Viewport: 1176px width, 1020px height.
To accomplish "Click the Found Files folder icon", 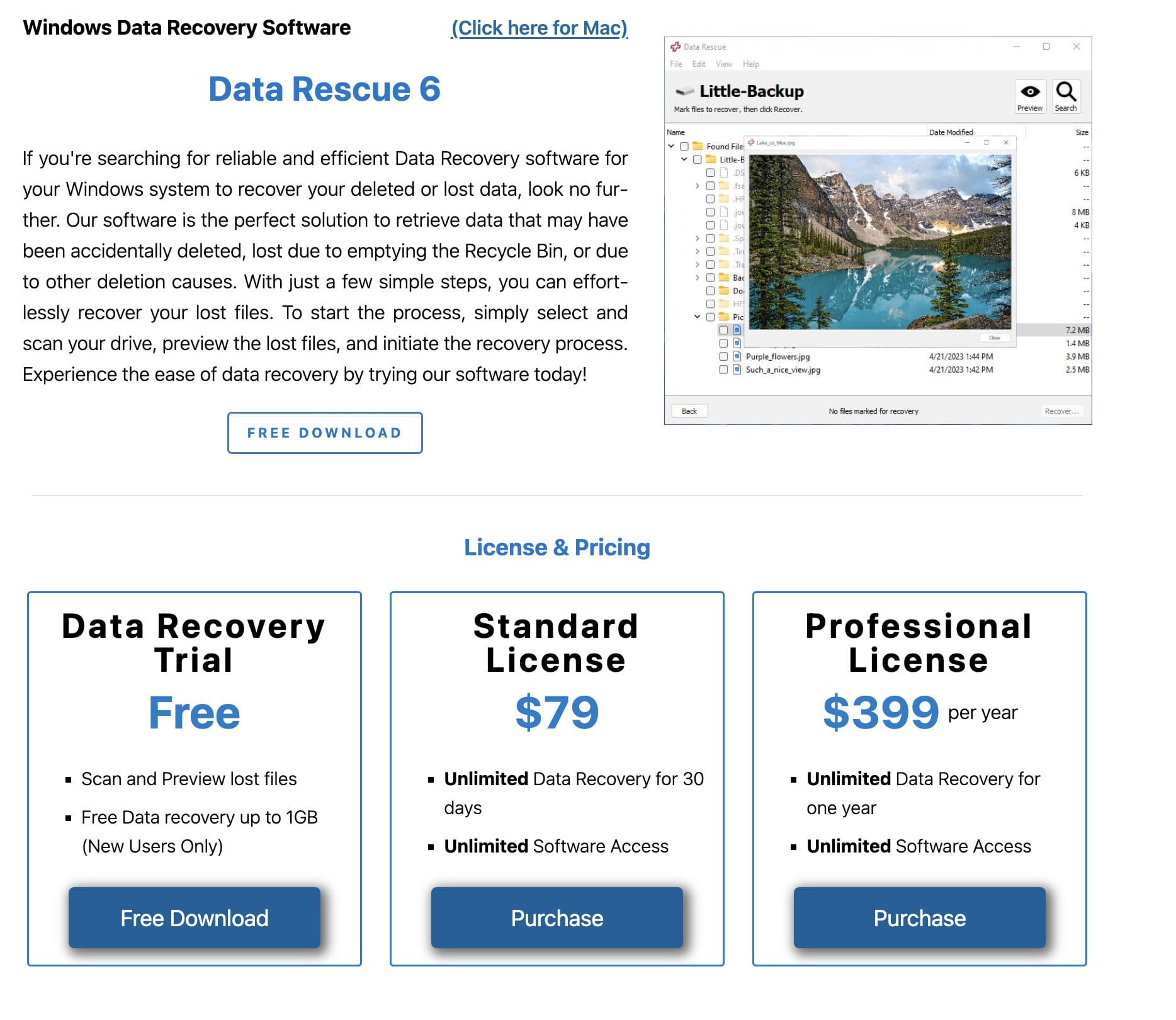I will (x=698, y=146).
